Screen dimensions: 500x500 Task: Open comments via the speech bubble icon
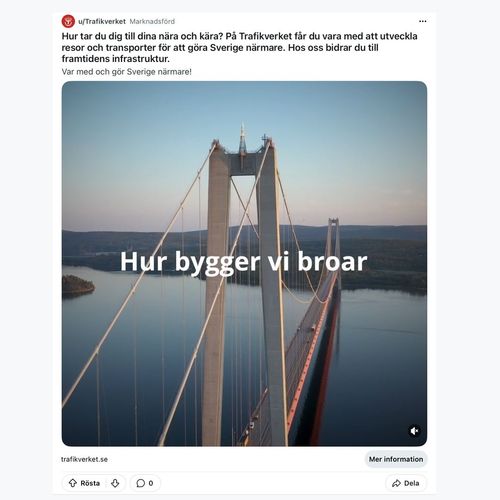[141, 483]
